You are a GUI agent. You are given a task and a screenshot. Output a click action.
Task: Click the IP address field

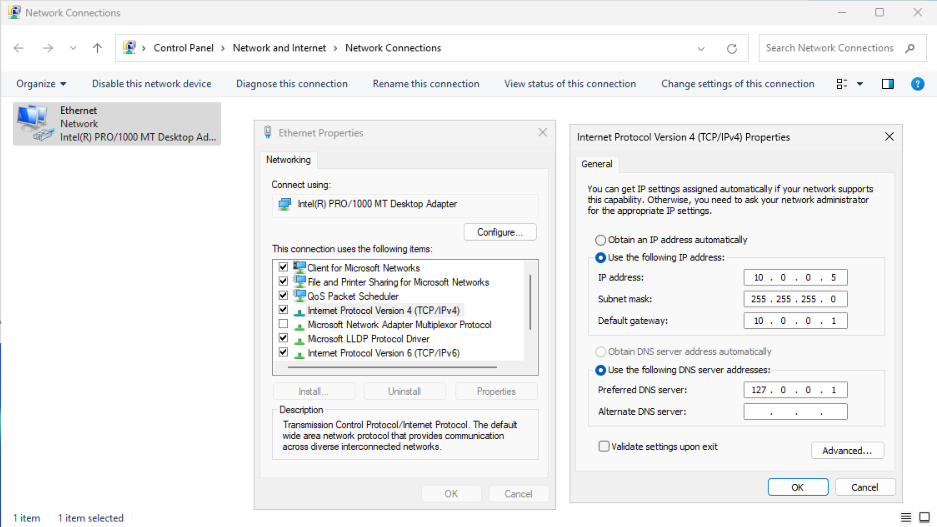[795, 277]
